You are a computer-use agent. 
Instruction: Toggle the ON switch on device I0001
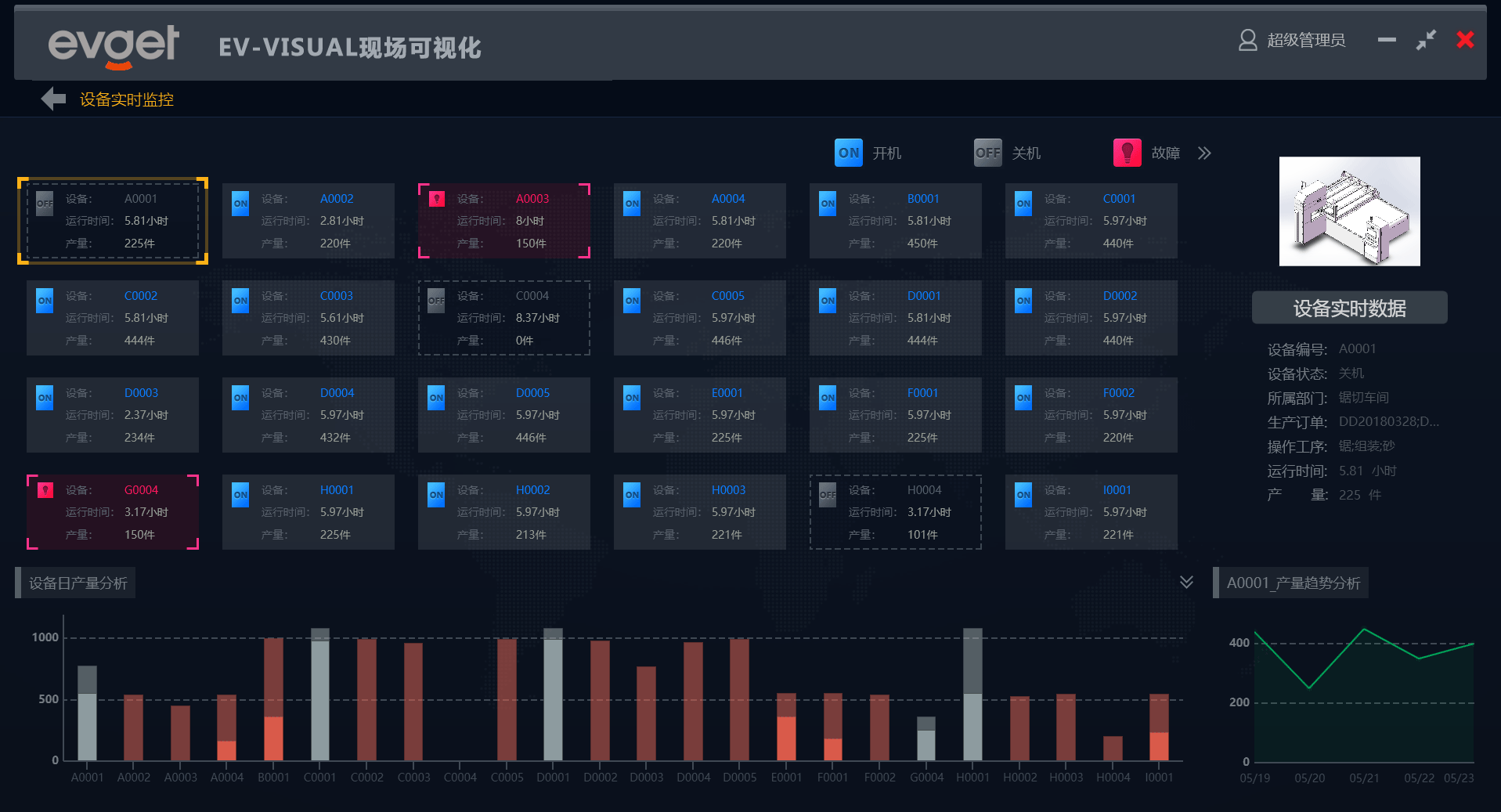tap(1023, 494)
